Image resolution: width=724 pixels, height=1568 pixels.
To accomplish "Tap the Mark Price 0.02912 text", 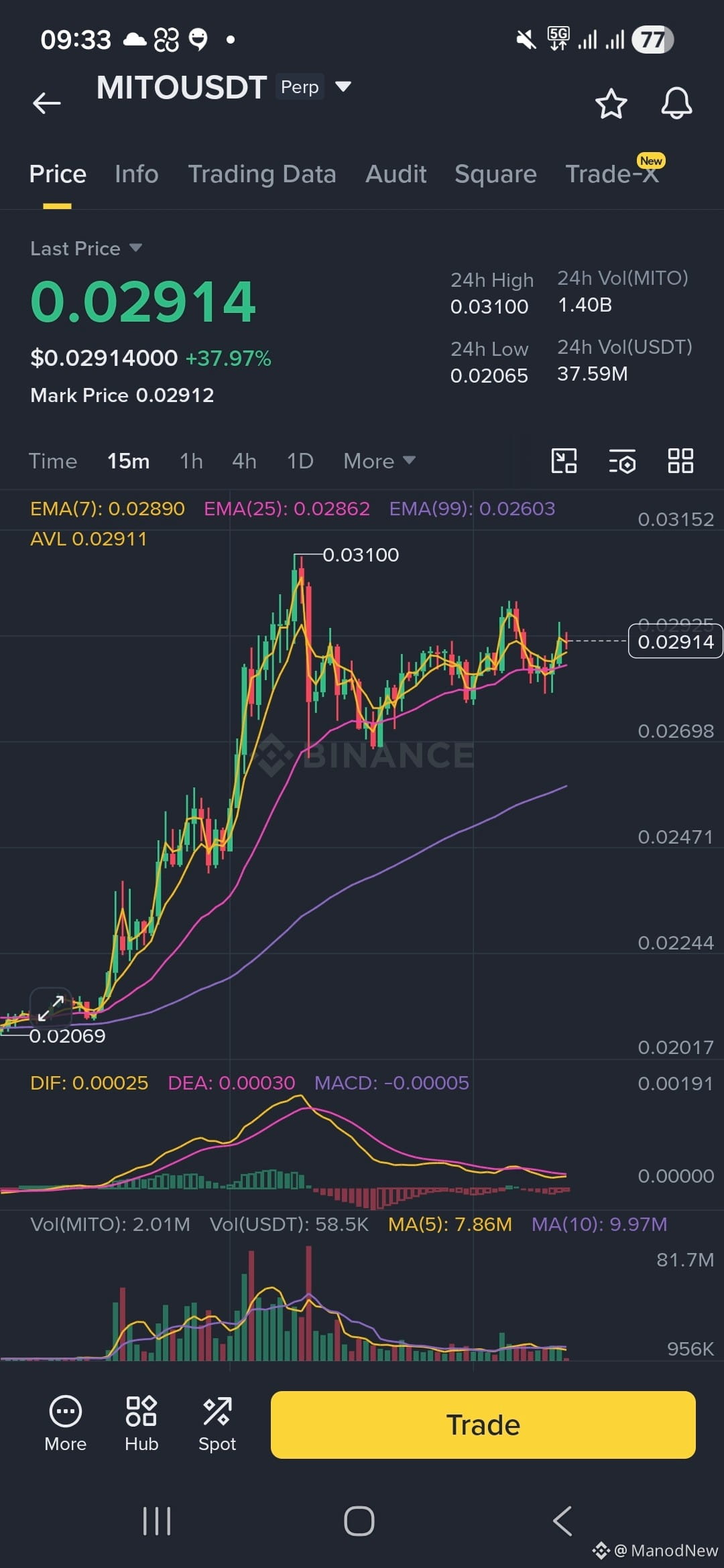I will point(122,395).
